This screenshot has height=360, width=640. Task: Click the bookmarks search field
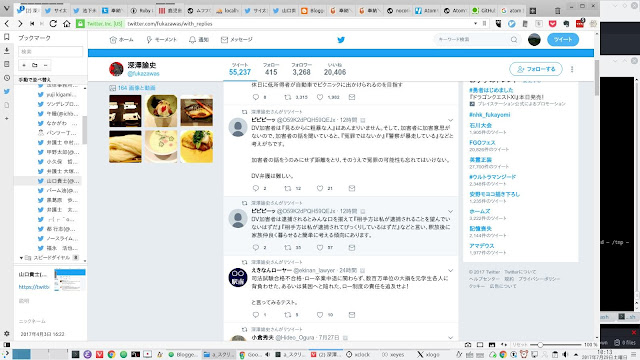pyautogui.click(x=50, y=51)
